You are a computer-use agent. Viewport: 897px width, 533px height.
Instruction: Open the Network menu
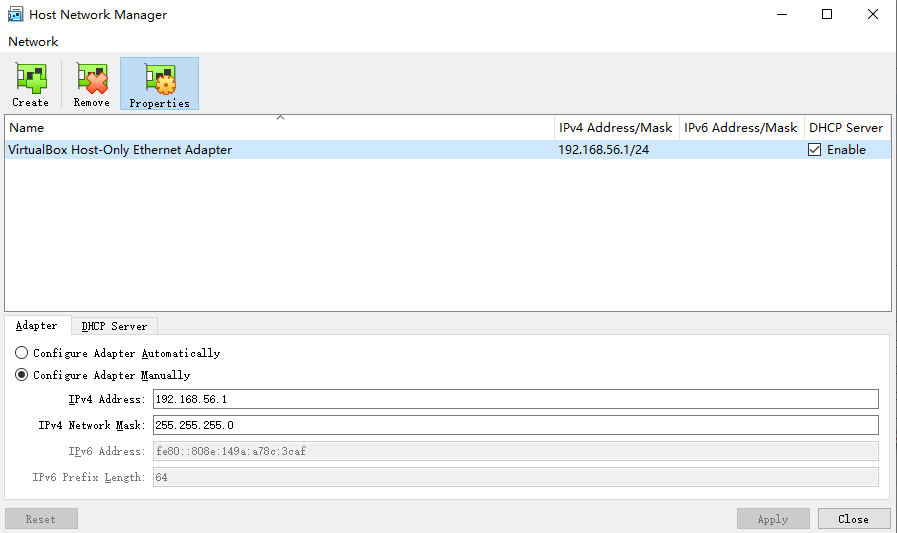tap(33, 42)
